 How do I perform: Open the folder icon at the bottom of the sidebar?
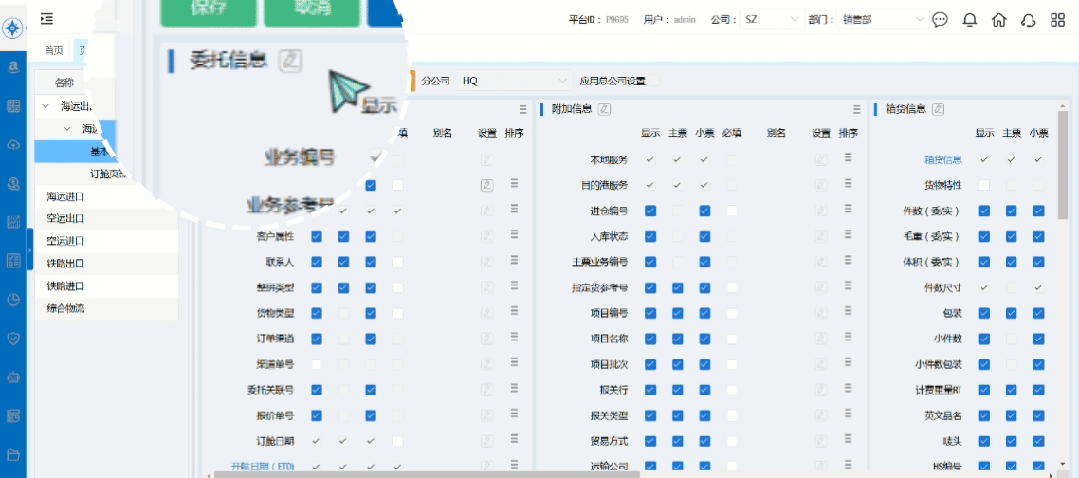(x=13, y=454)
